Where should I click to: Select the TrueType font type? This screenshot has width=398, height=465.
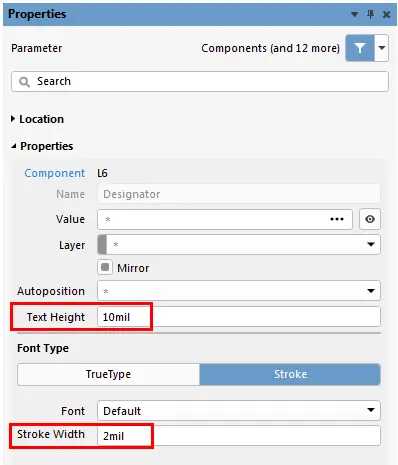point(108,374)
